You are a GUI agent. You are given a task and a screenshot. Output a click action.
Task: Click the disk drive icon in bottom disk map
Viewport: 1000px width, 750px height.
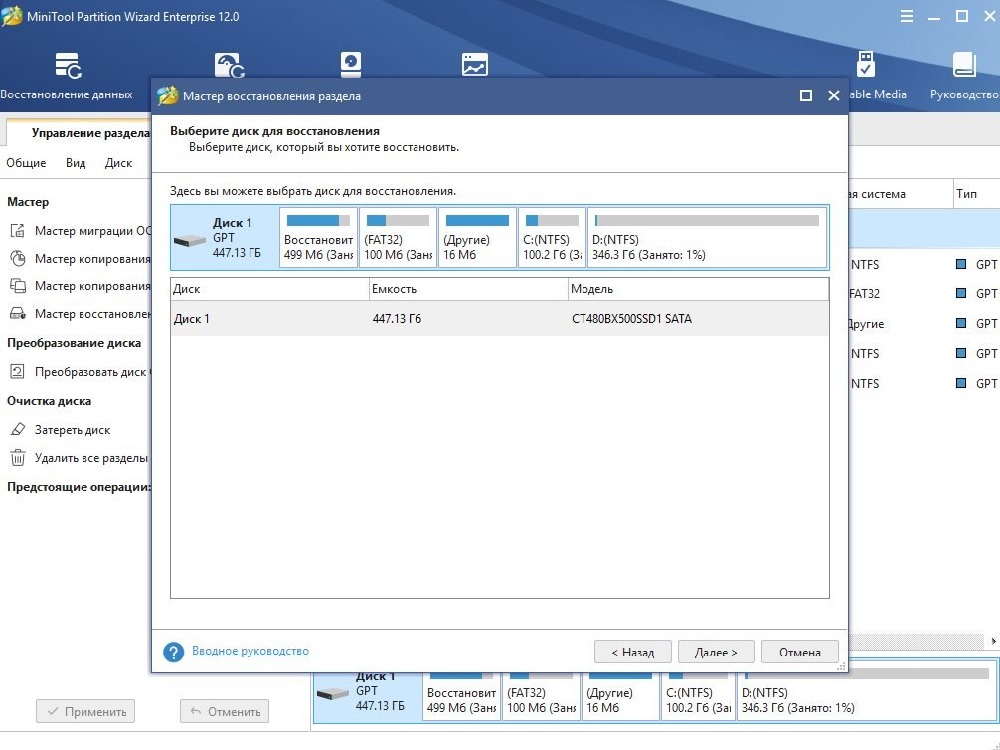(x=332, y=693)
